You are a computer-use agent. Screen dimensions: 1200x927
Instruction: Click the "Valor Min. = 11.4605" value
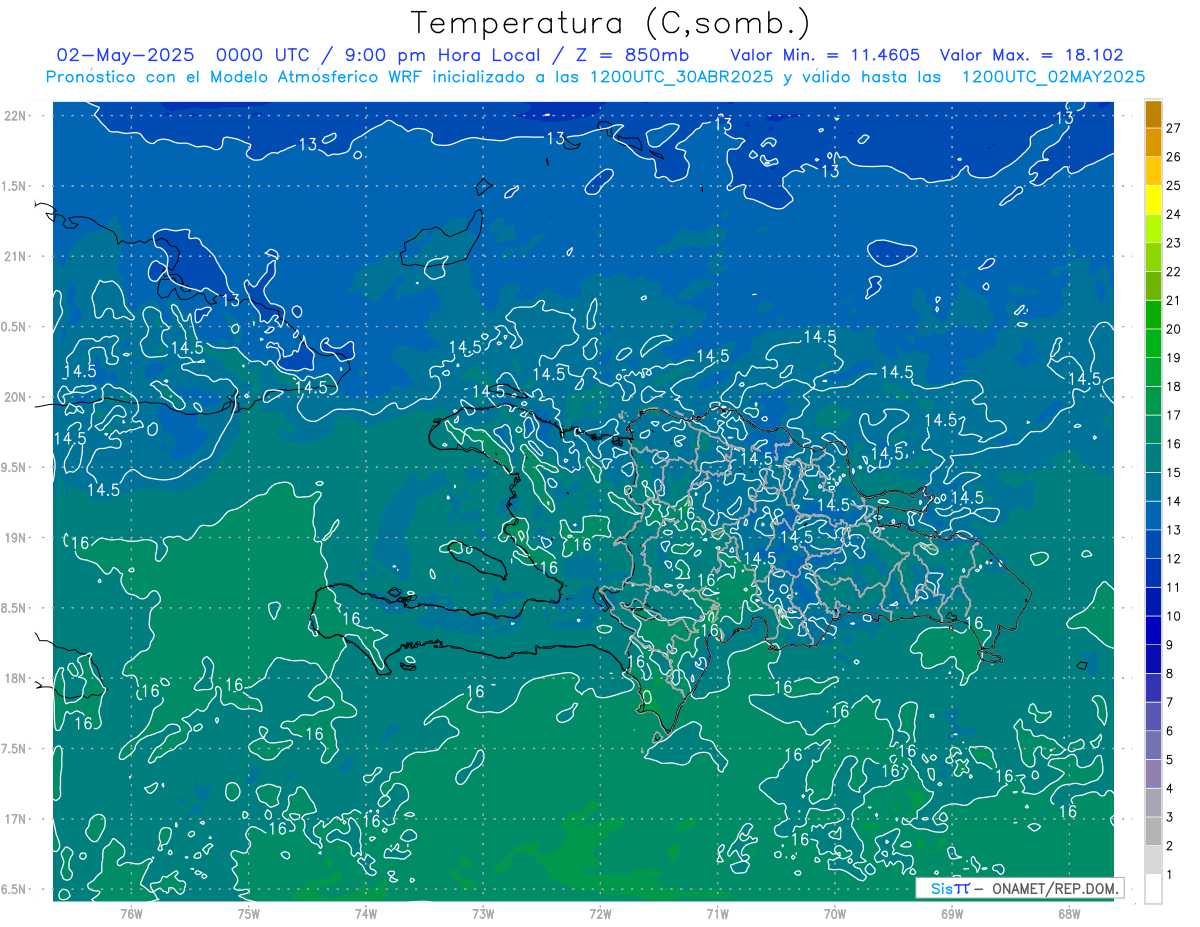click(x=825, y=56)
